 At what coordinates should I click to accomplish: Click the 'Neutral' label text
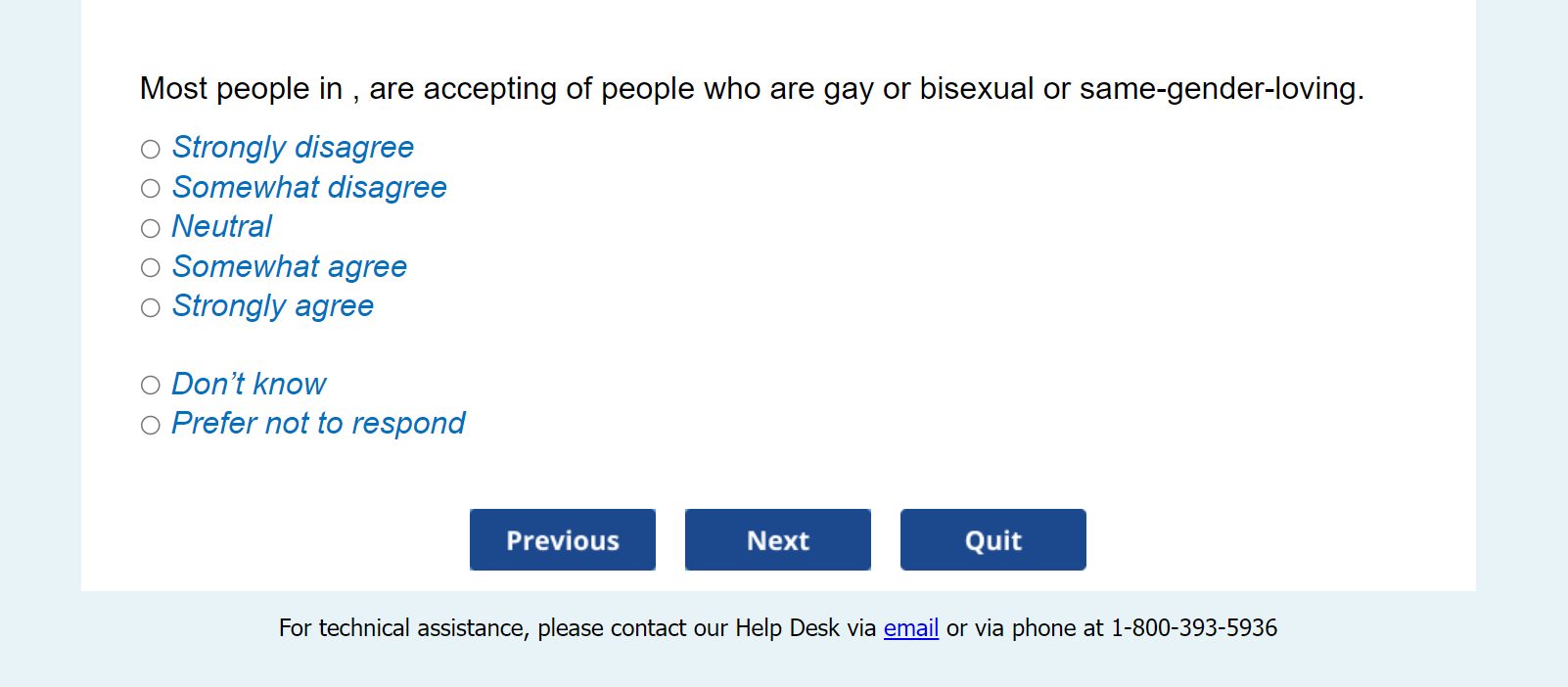(222, 227)
